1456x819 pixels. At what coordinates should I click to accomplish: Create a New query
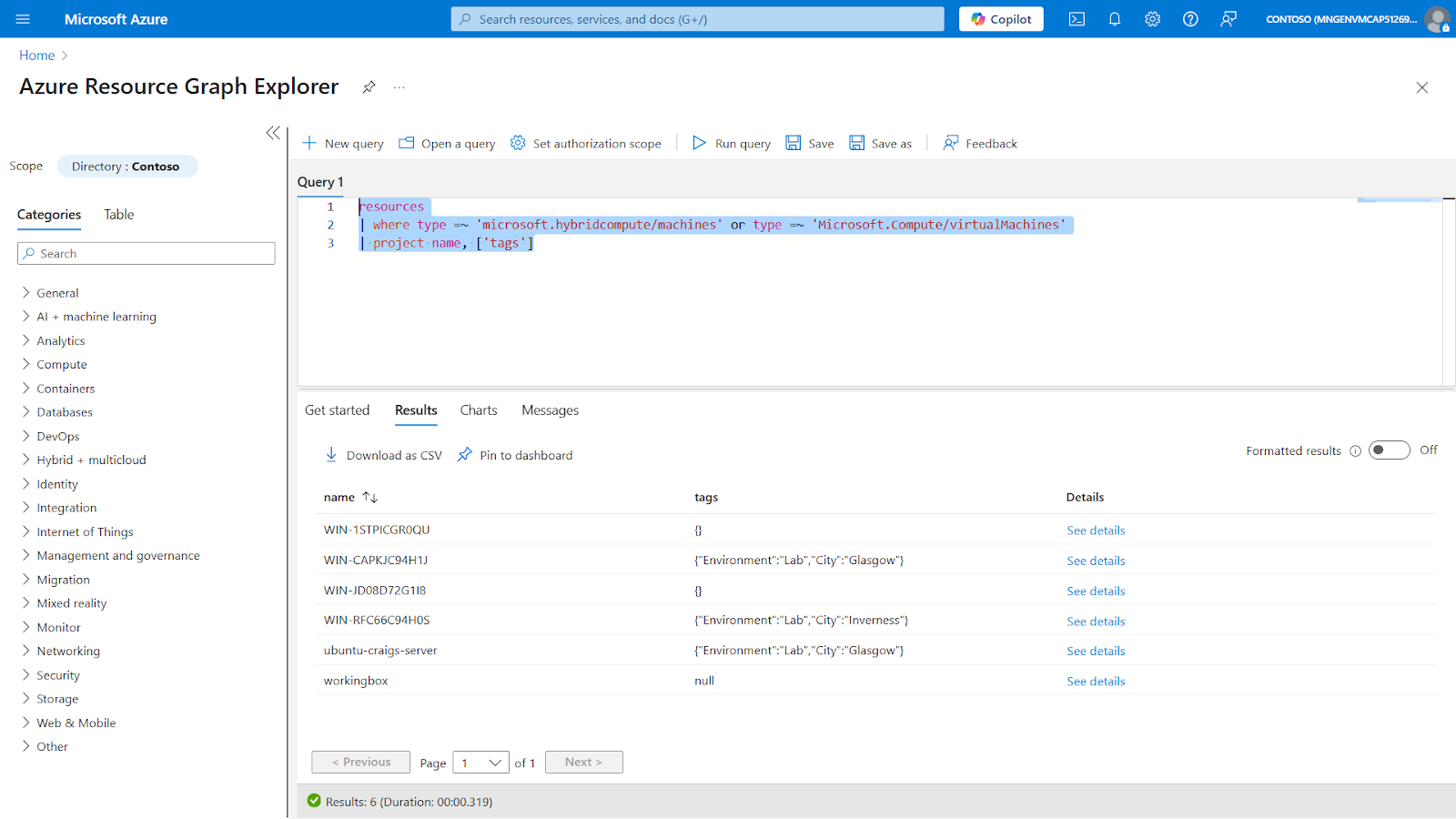[343, 144]
